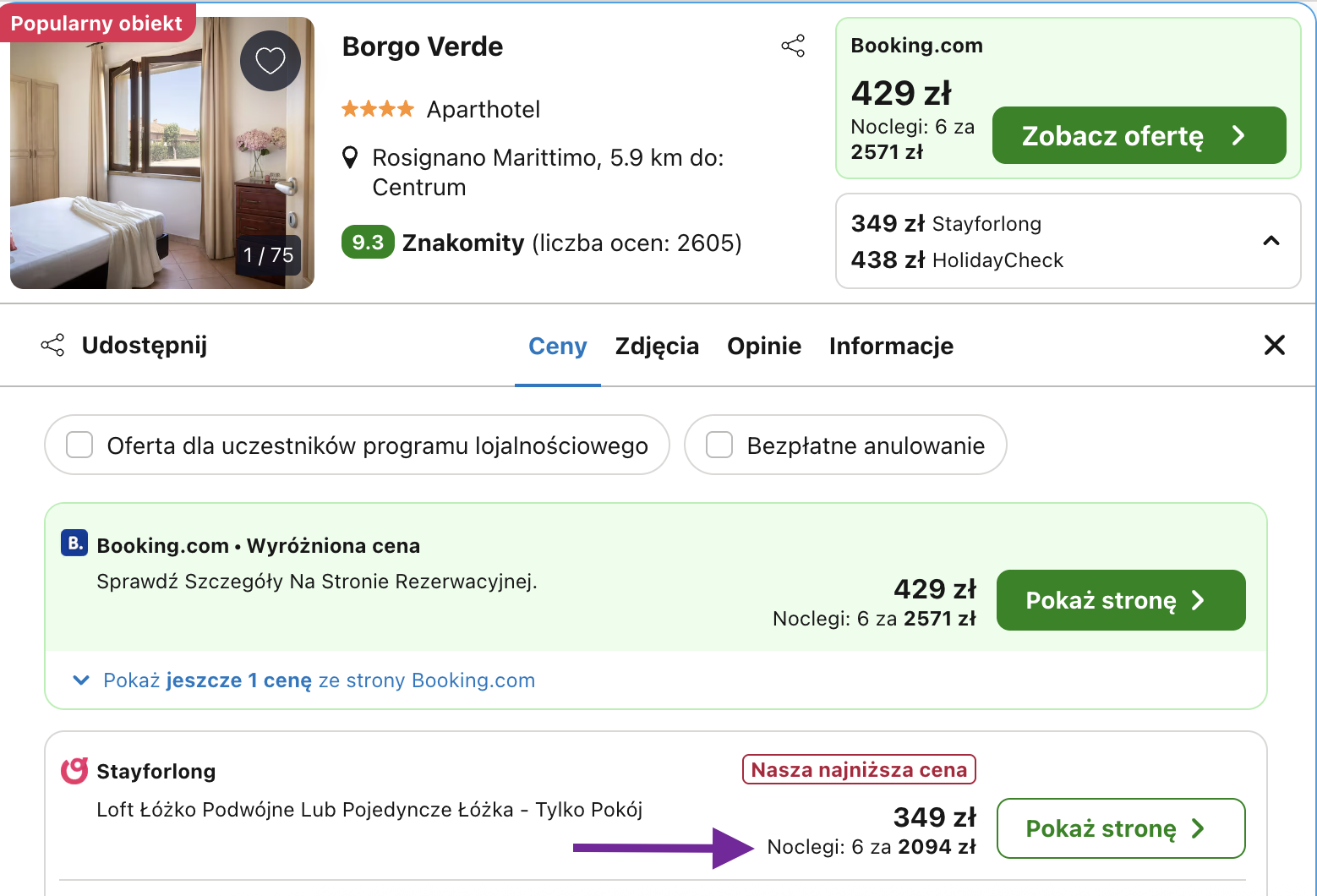Click the four-star rating icons
The image size is (1317, 896).
tap(377, 108)
